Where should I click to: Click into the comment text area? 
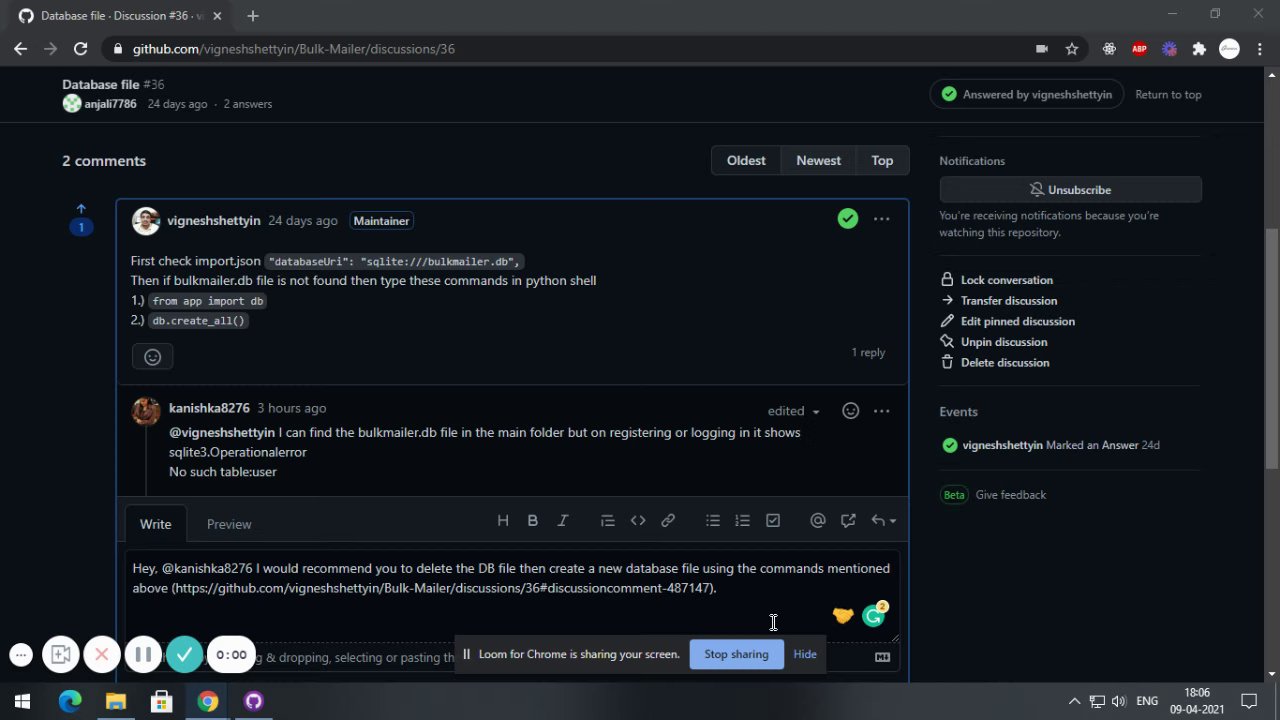(512, 596)
